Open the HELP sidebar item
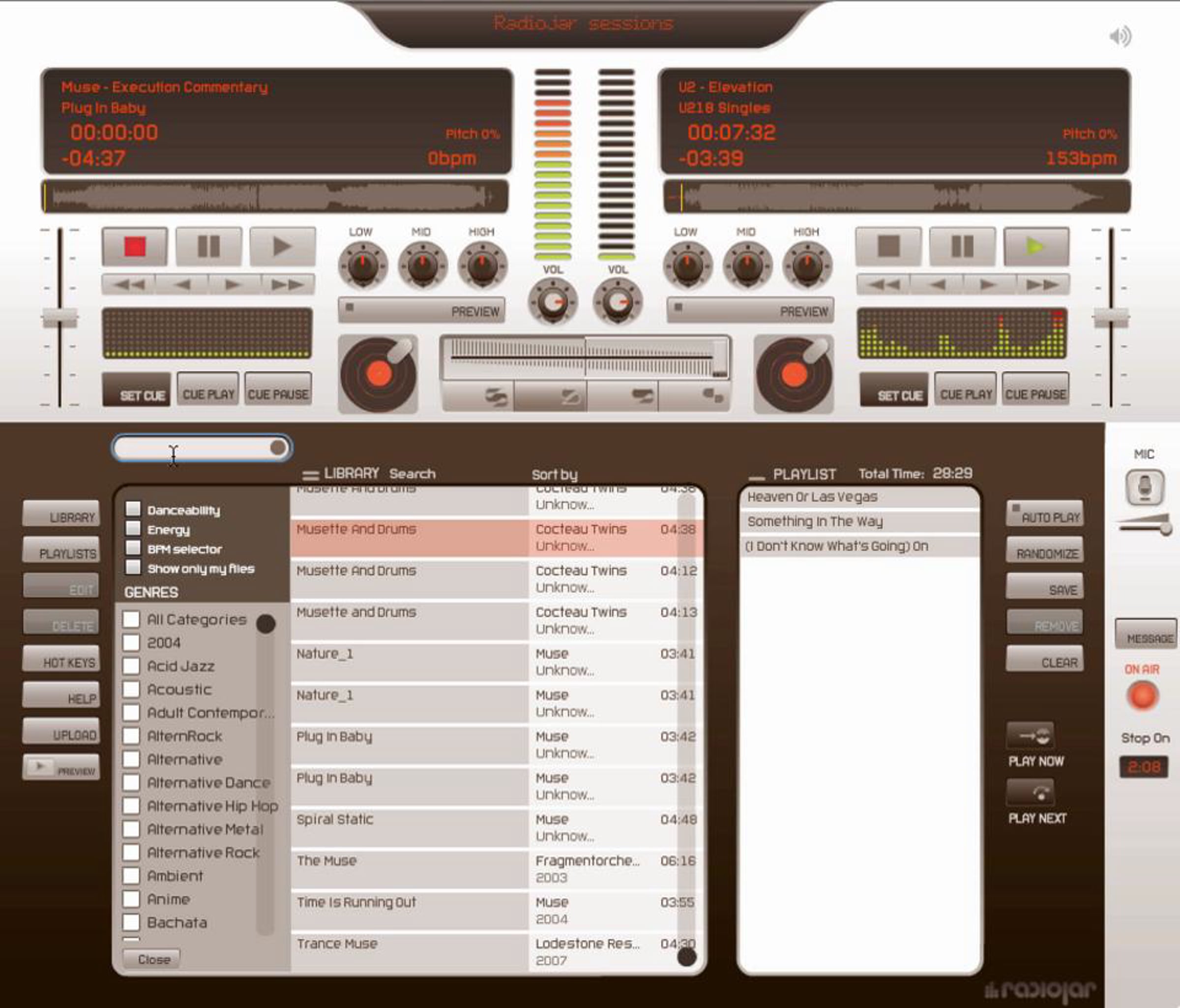The image size is (1180, 1008). pyautogui.click(x=61, y=696)
